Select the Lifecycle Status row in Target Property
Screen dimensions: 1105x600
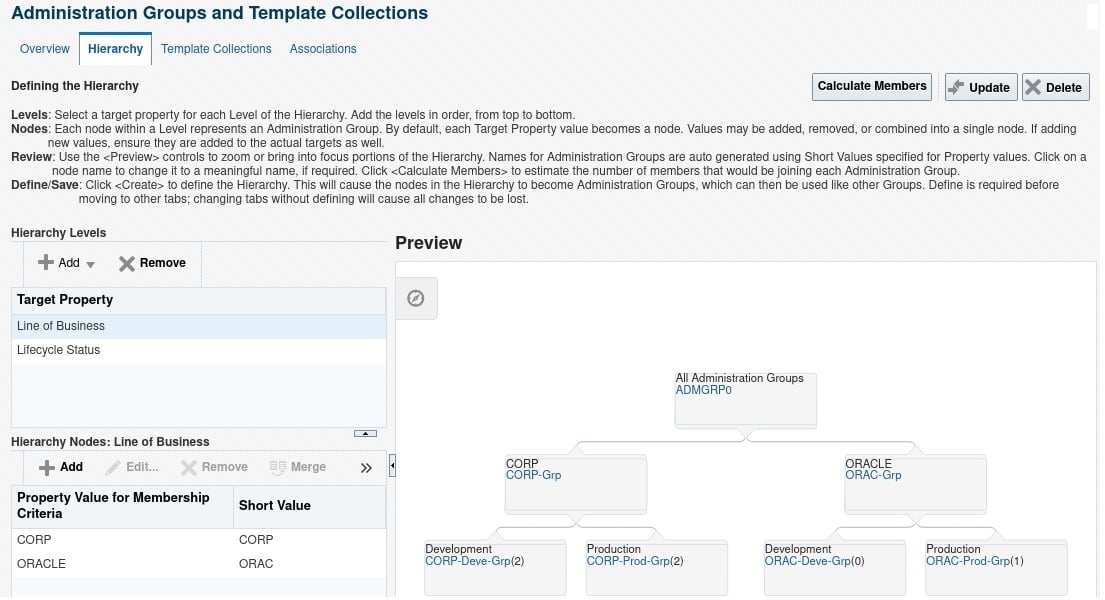pos(60,349)
